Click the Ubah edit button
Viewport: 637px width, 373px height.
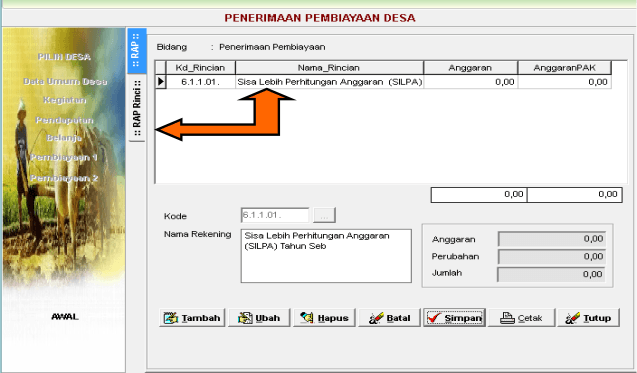(x=259, y=318)
